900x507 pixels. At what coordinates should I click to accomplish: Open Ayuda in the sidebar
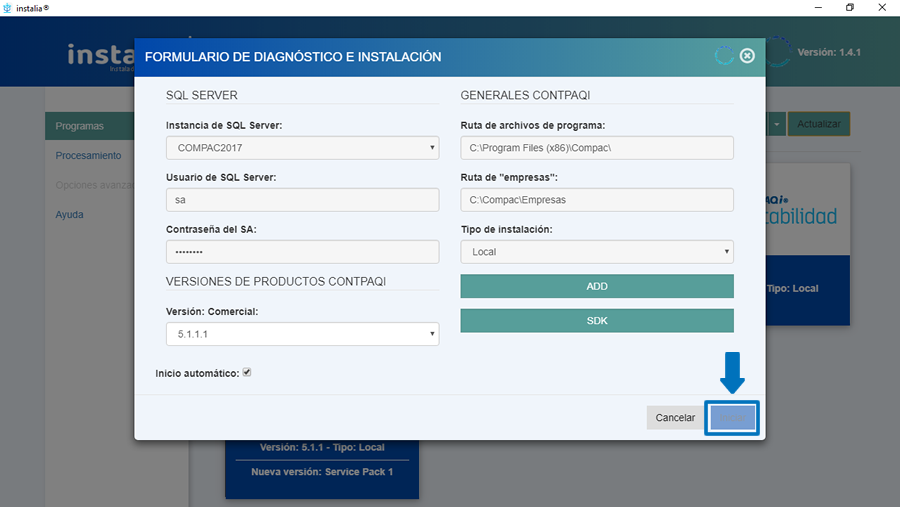[x=70, y=214]
